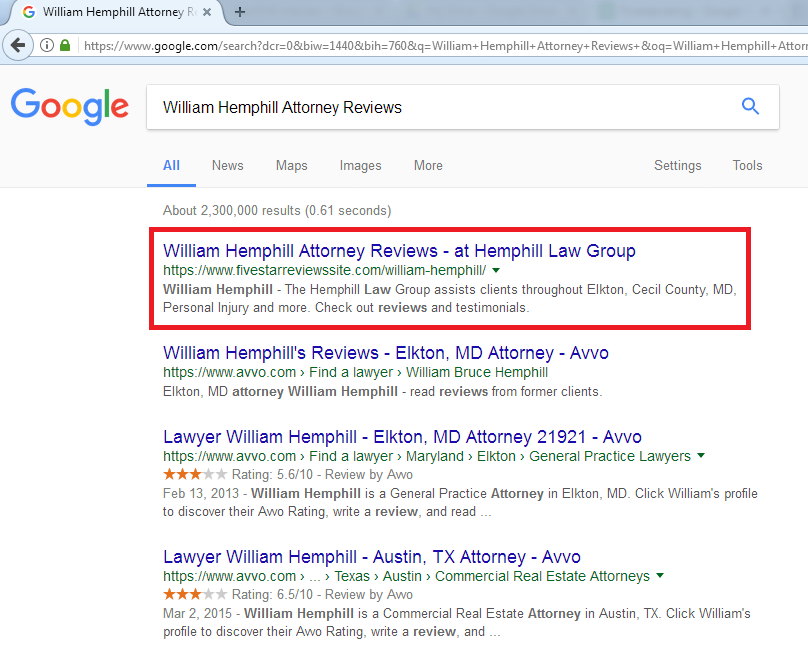The height and width of the screenshot is (650, 808).
Task: Switch to the Images tab
Action: pos(360,165)
